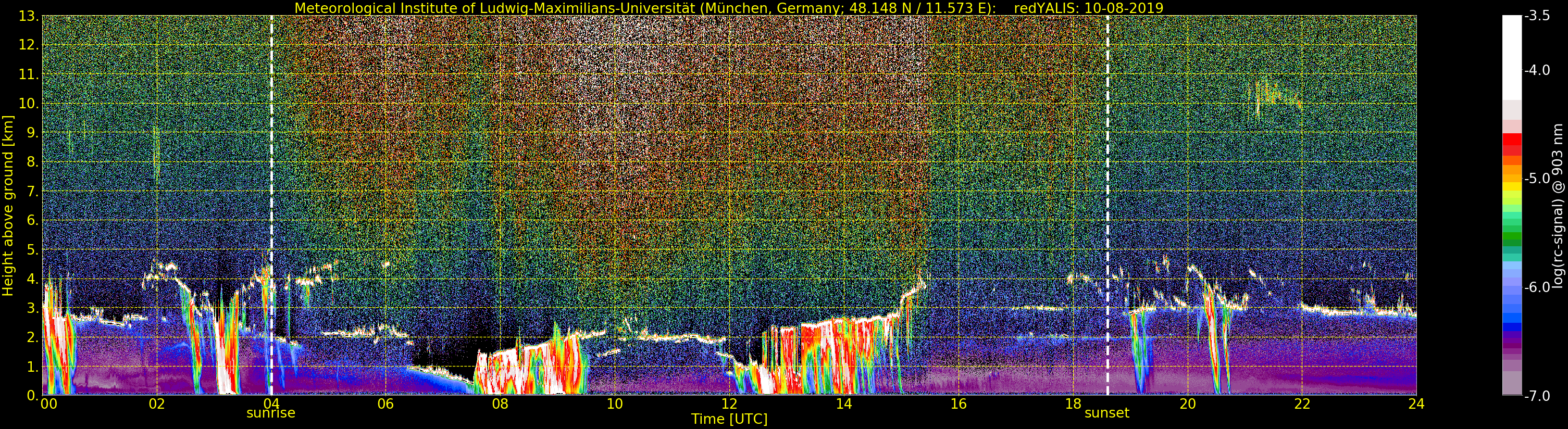
Task: Click the "sunset" label under the time axis
Action: pos(1106,412)
